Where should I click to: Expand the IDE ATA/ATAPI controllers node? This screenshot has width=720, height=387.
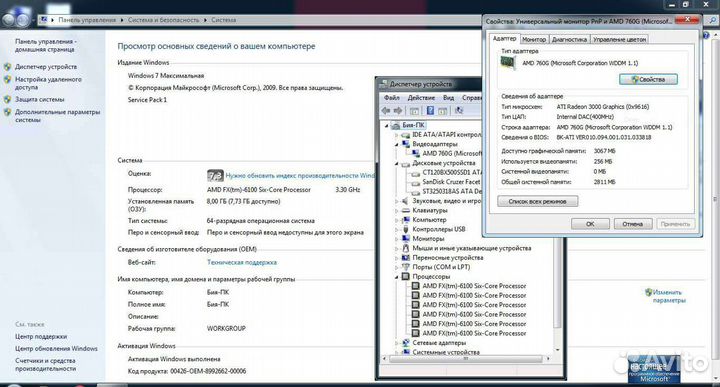click(x=397, y=135)
